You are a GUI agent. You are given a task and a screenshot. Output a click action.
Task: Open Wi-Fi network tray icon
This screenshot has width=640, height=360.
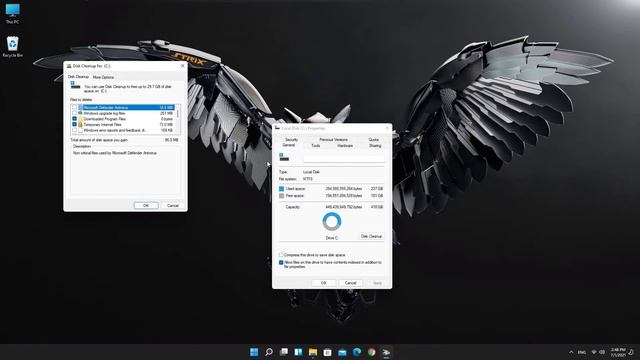[594, 352]
